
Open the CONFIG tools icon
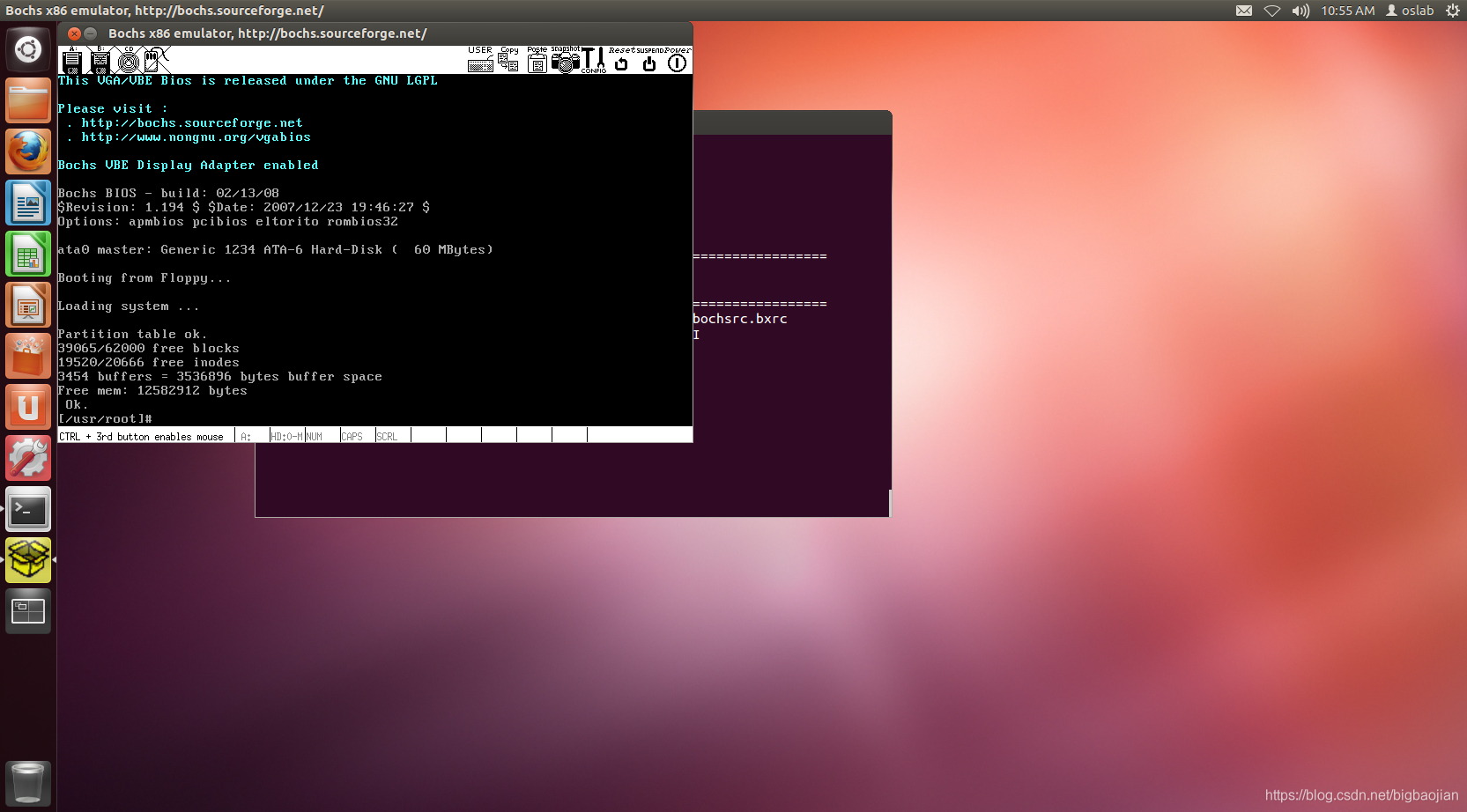click(x=594, y=60)
